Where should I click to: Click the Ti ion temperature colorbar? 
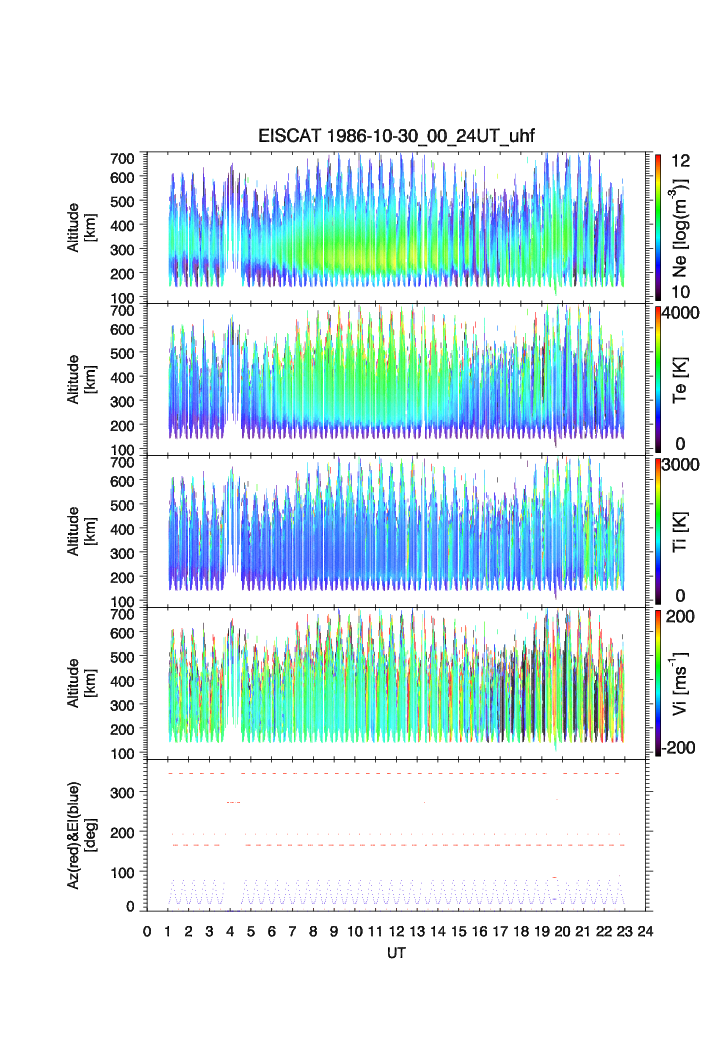coord(658,529)
